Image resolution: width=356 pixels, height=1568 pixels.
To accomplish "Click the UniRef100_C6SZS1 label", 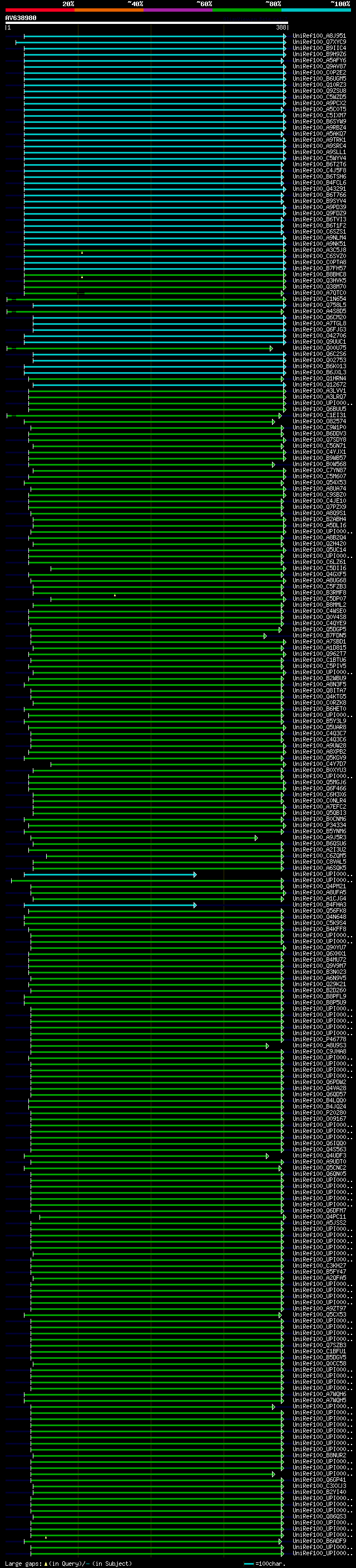I will coord(319,232).
